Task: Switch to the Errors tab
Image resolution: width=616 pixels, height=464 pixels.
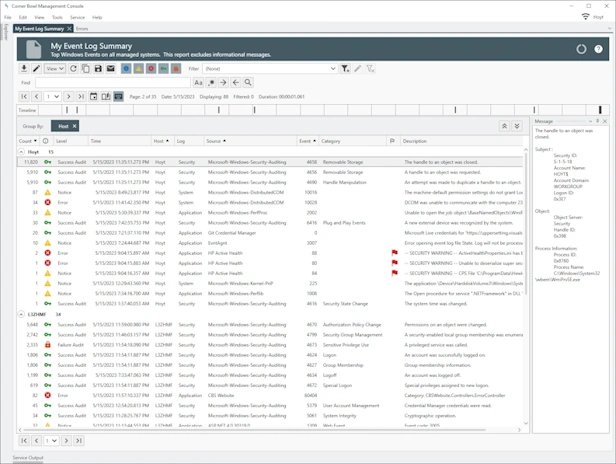Action: (x=82, y=29)
